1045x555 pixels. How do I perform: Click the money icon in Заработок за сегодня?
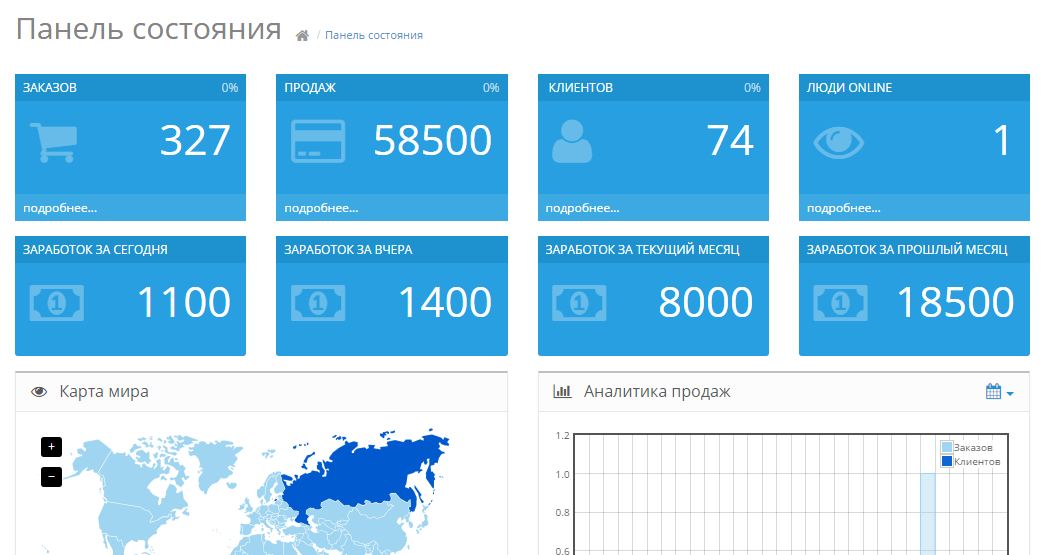click(56, 303)
